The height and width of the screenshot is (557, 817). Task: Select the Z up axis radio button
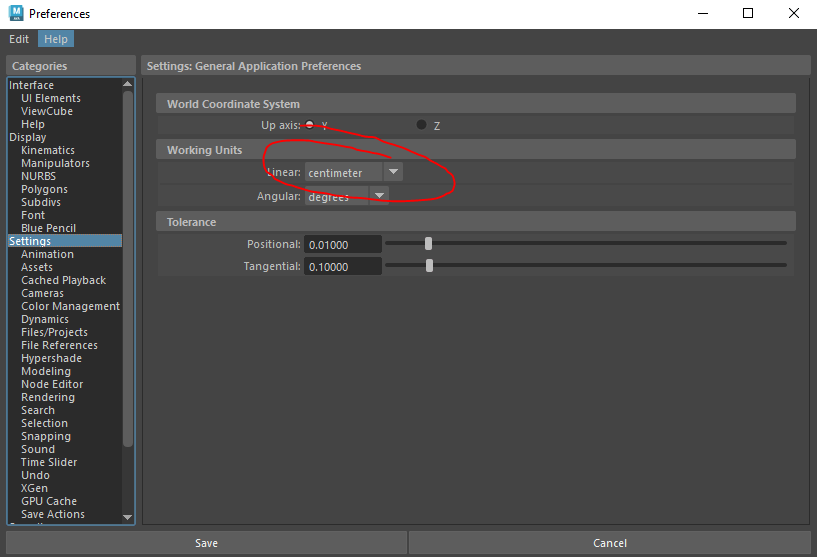[x=421, y=125]
